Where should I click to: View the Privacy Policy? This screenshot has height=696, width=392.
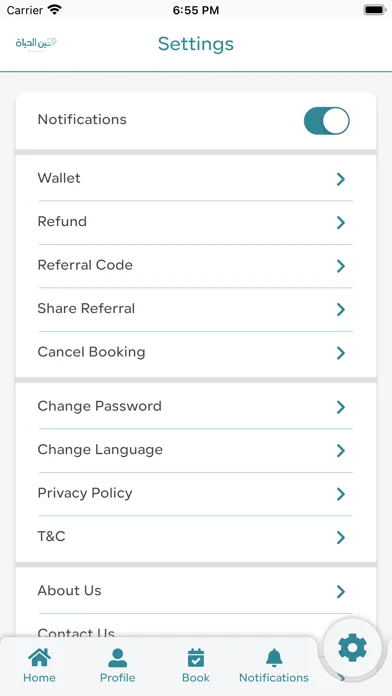(x=196, y=494)
